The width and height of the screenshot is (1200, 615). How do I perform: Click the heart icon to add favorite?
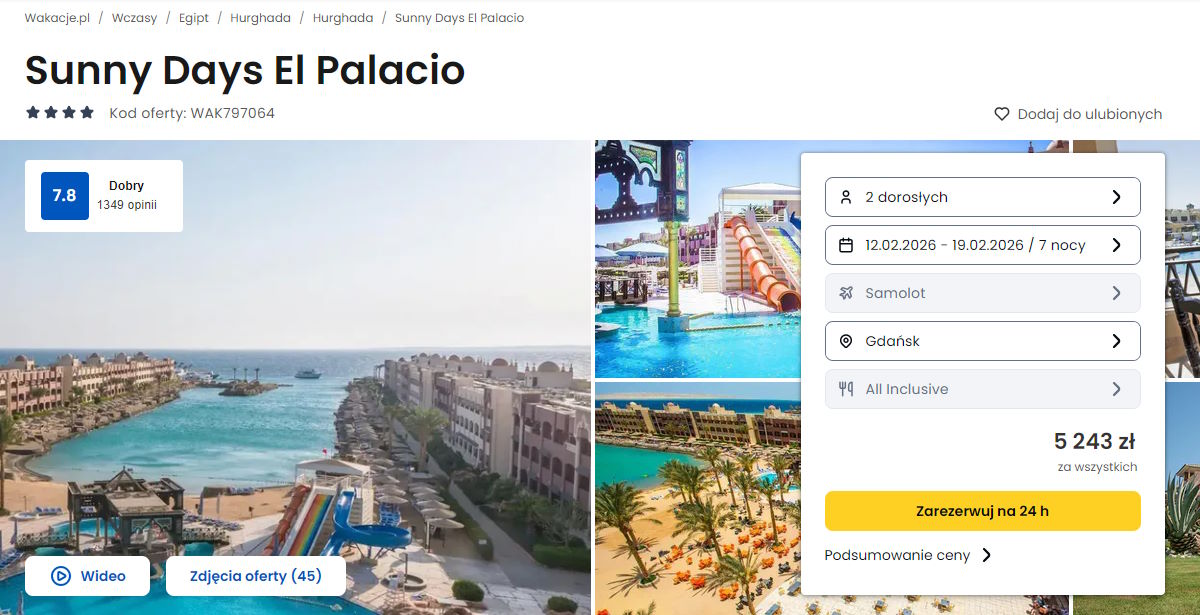click(1001, 114)
